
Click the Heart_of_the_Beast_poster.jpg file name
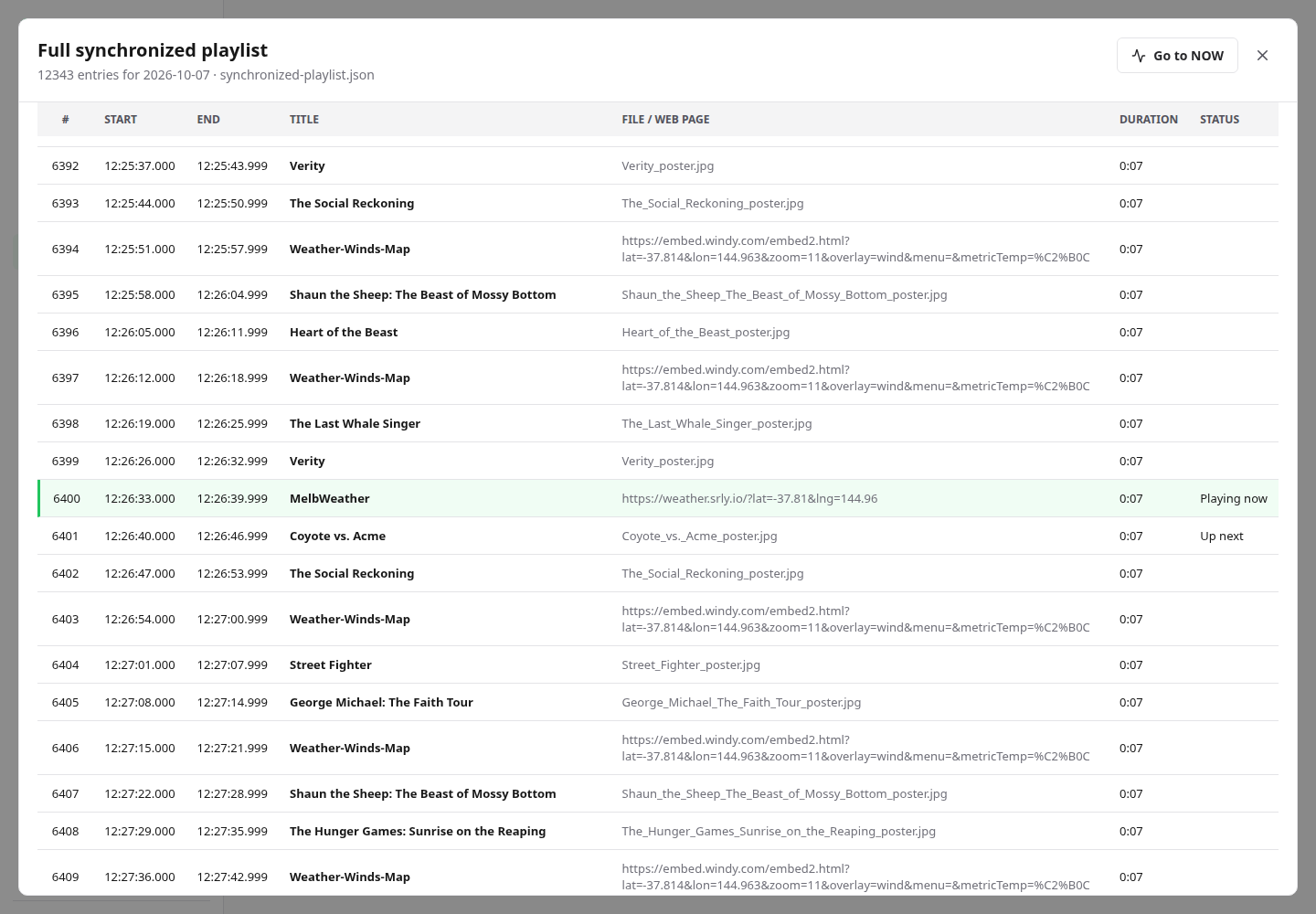pos(706,333)
